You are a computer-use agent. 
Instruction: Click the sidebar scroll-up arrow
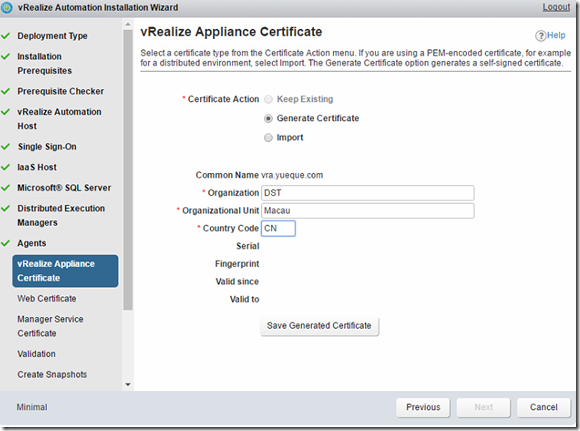128,24
